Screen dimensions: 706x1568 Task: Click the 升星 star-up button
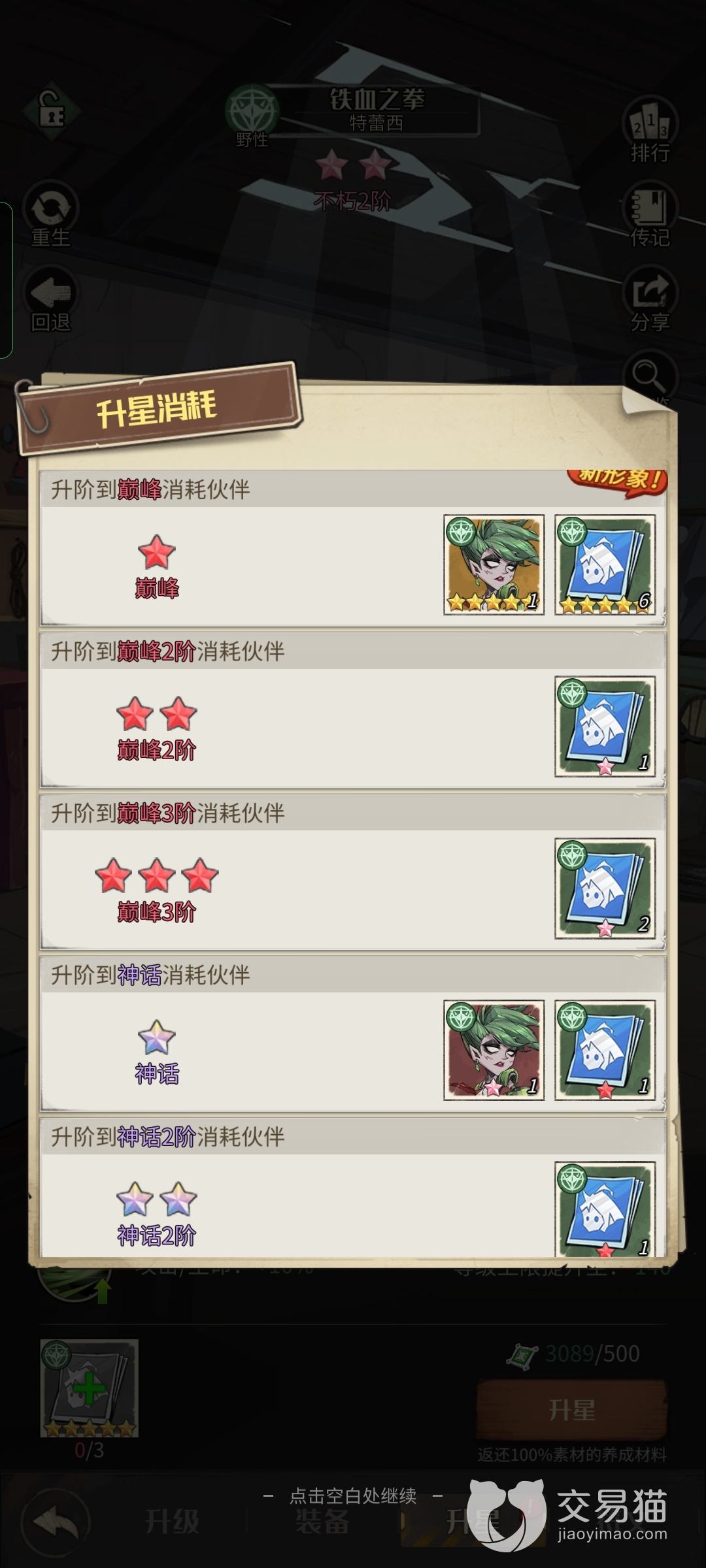tap(572, 1410)
